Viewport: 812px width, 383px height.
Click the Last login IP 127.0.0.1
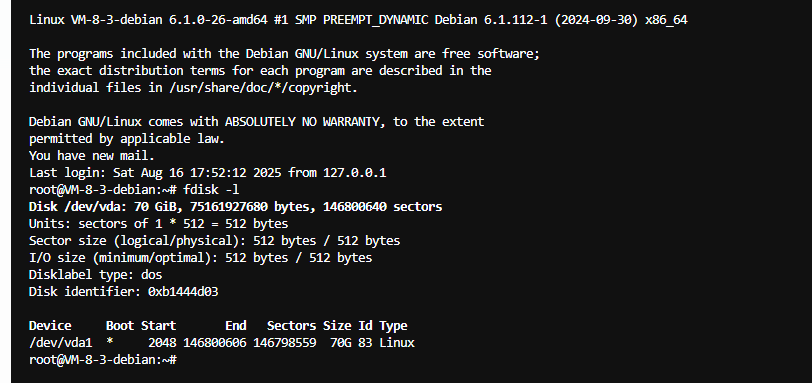pyautogui.click(x=355, y=172)
